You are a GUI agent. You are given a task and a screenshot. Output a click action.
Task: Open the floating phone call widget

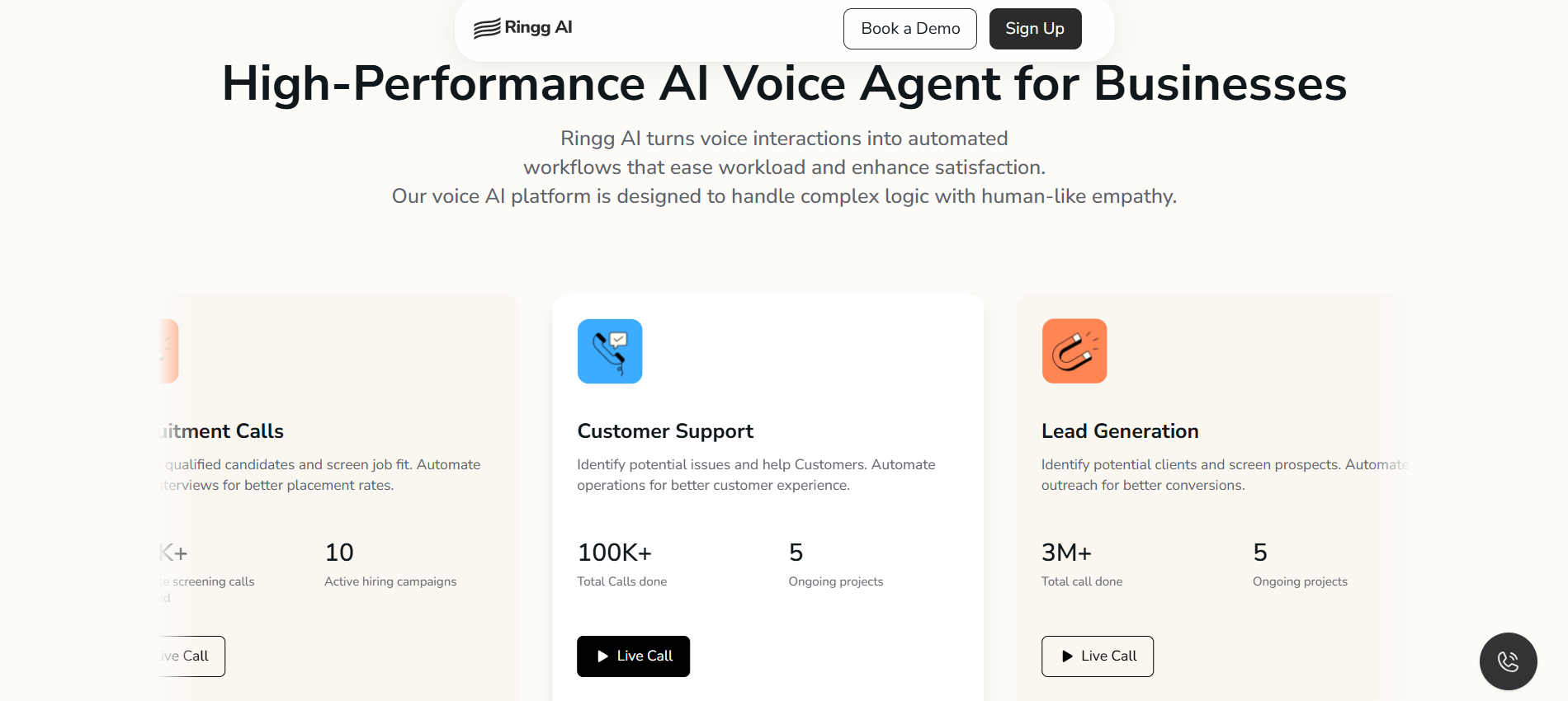point(1508,661)
